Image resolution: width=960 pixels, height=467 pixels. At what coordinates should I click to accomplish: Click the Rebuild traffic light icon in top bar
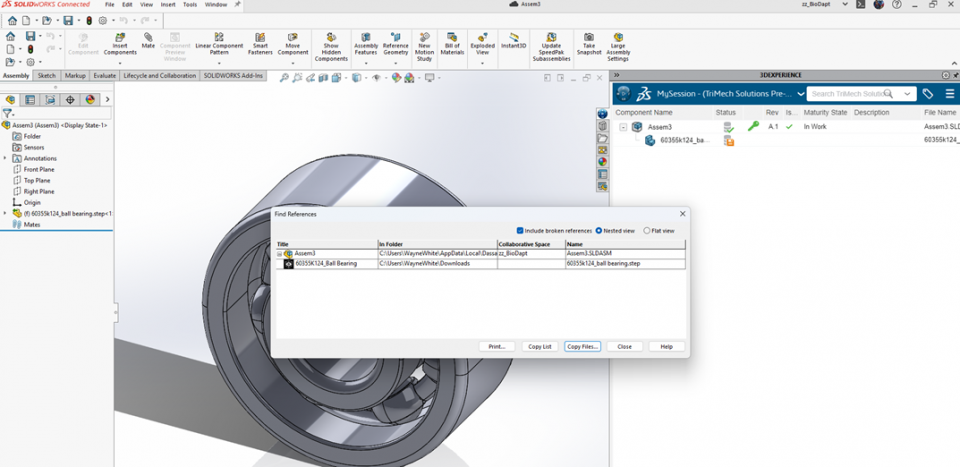89,21
